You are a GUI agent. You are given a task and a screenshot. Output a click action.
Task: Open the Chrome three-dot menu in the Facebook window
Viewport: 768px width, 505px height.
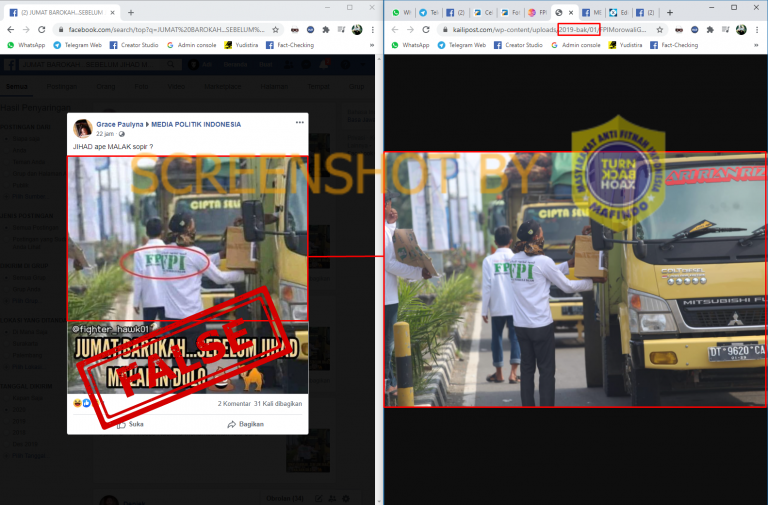pos(373,30)
